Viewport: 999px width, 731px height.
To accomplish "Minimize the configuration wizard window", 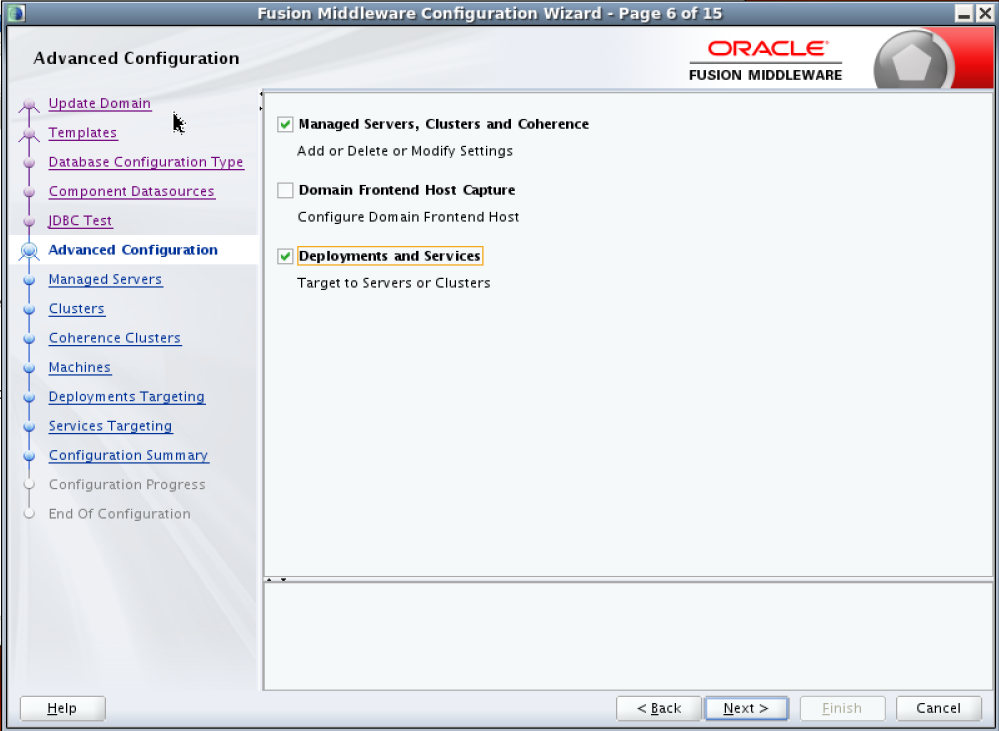I will (x=965, y=13).
